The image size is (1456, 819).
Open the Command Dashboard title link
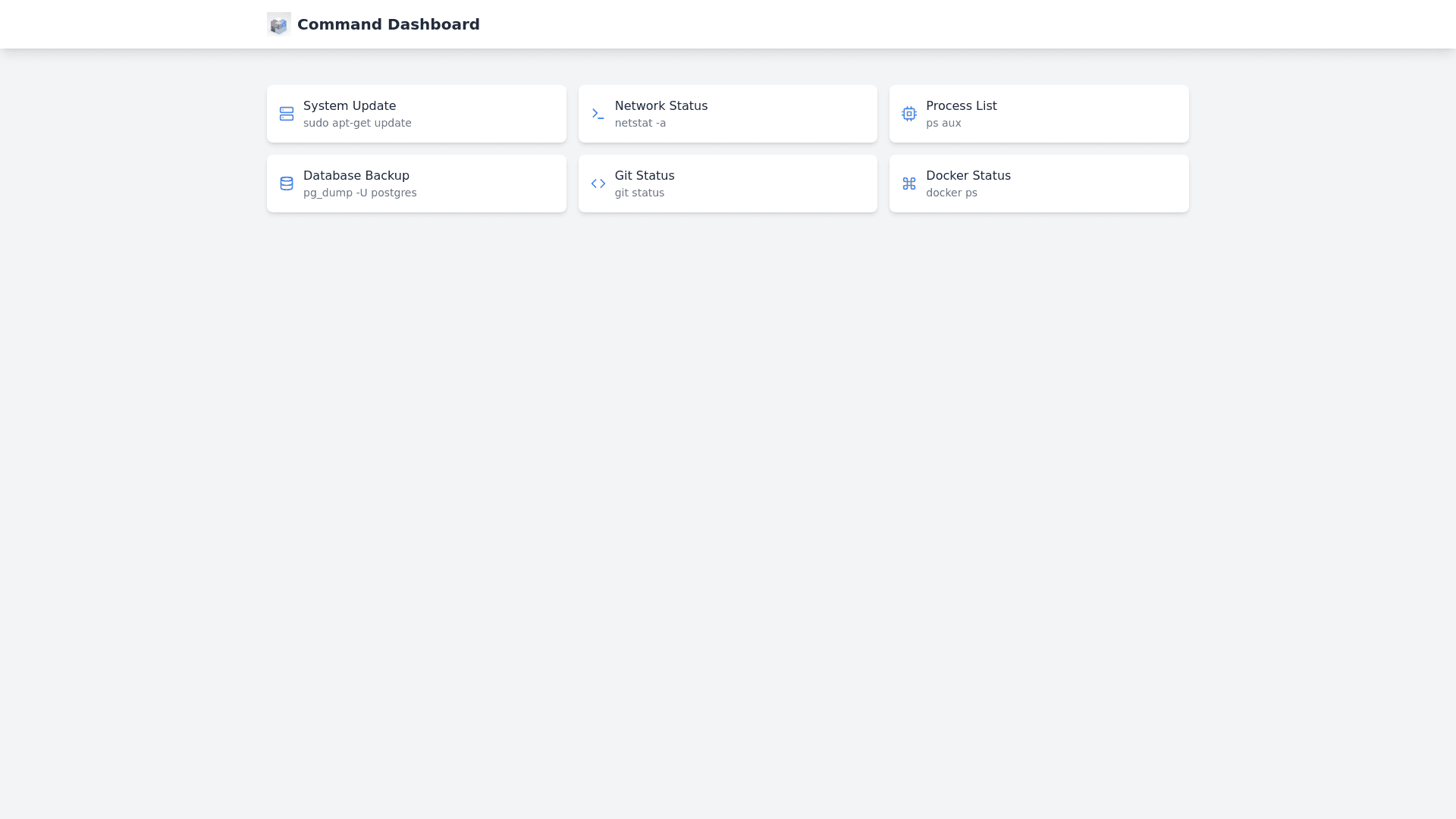(388, 24)
